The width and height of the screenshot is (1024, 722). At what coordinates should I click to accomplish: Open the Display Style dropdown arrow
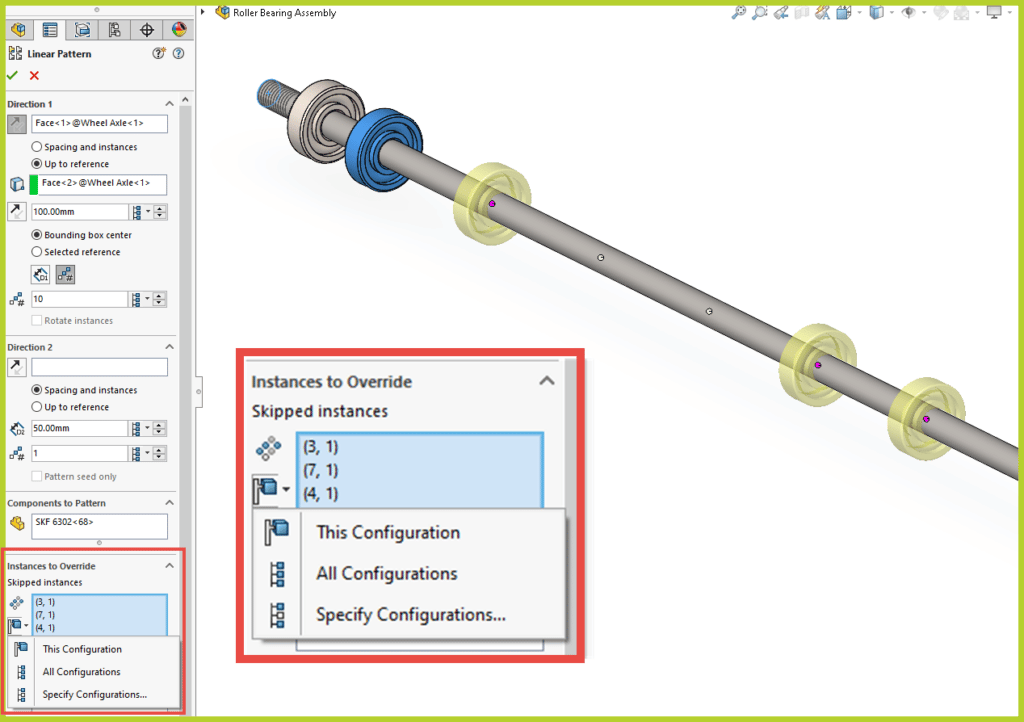coord(890,13)
